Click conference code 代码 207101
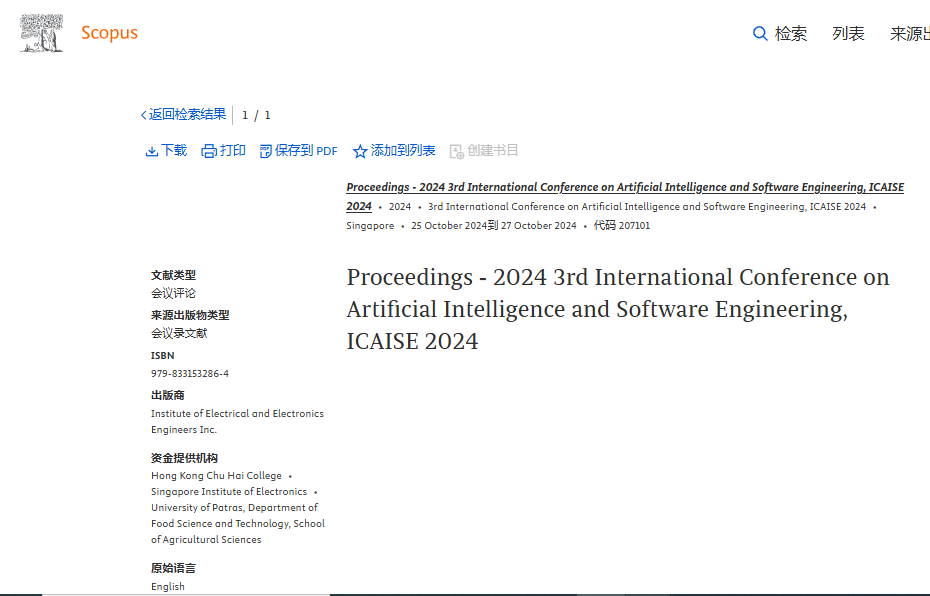 click(x=622, y=225)
